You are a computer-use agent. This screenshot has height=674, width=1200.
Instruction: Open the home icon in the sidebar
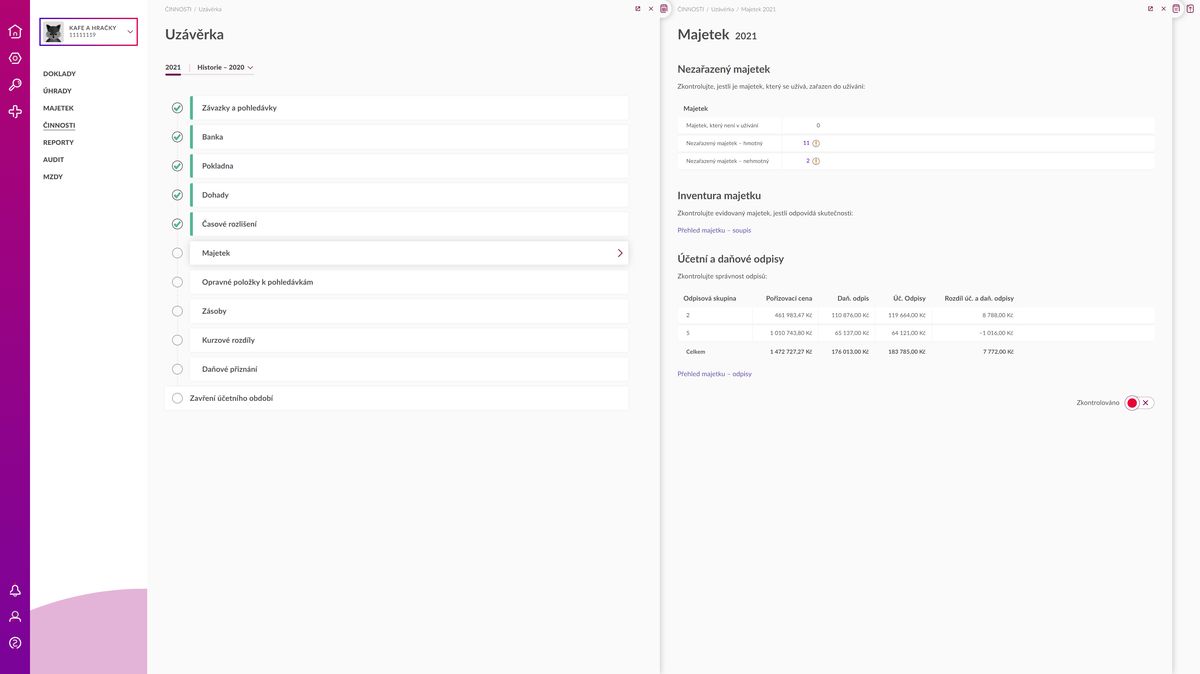tap(15, 31)
